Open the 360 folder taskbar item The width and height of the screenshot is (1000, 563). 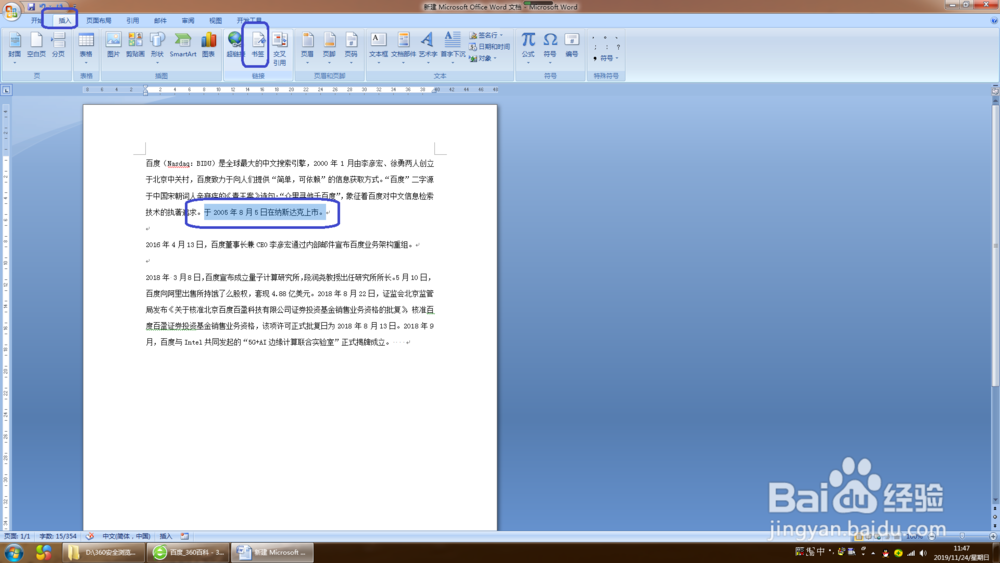coord(104,552)
